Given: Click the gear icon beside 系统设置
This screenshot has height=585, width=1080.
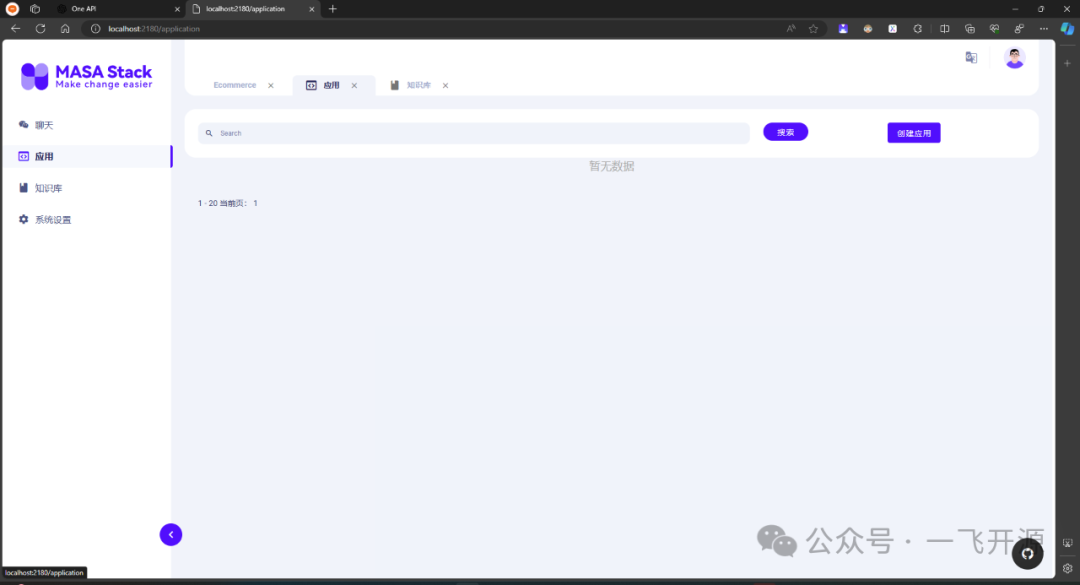Looking at the screenshot, I should (23, 219).
